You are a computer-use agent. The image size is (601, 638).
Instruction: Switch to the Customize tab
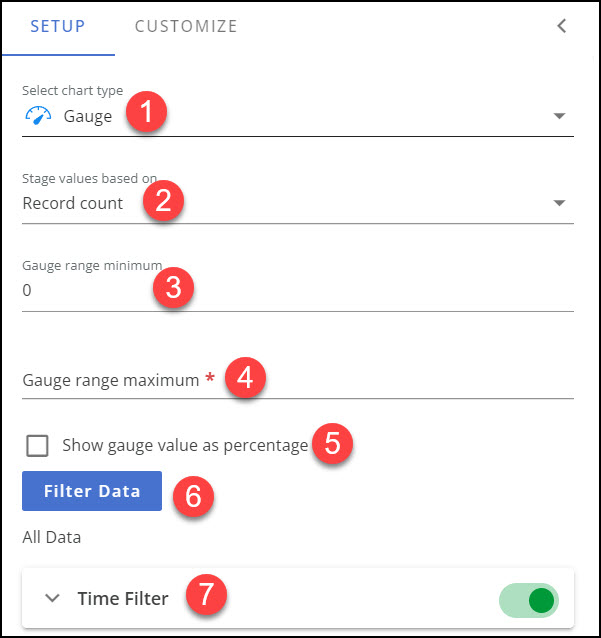pos(186,26)
